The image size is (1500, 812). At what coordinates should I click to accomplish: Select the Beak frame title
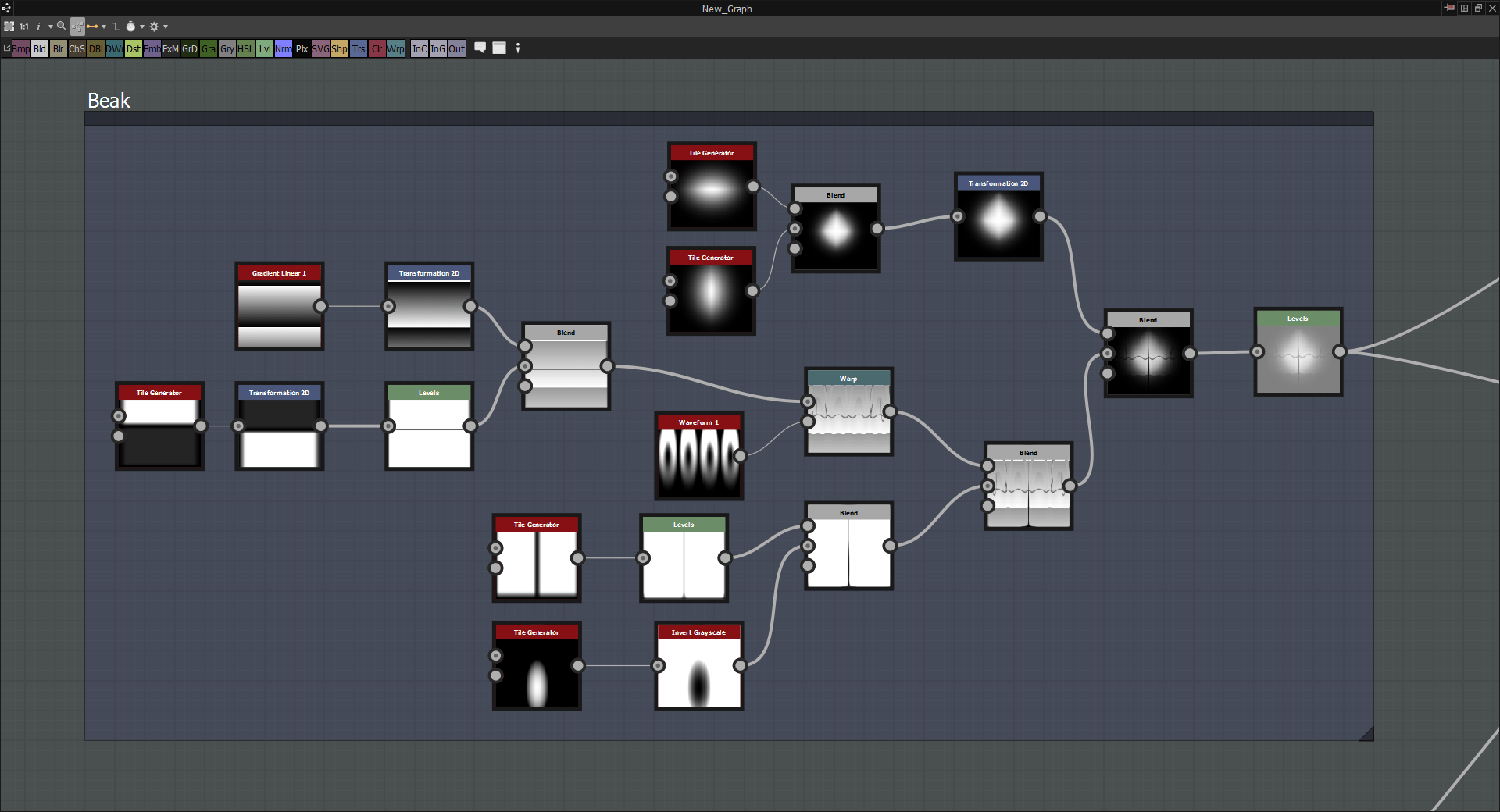[109, 101]
